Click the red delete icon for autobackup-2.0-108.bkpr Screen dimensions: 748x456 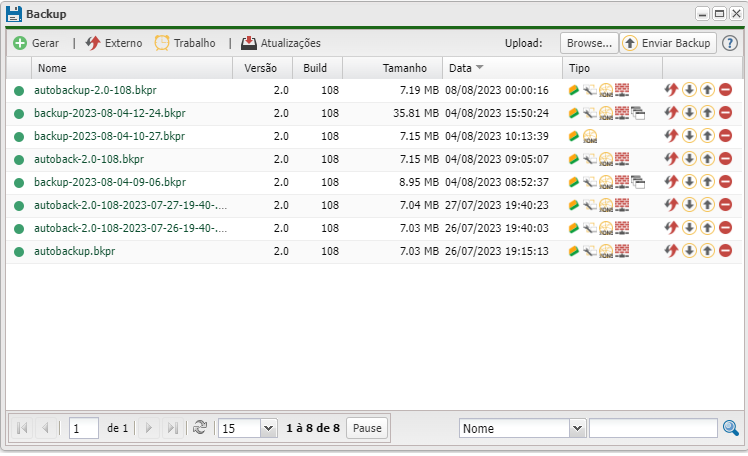(725, 90)
